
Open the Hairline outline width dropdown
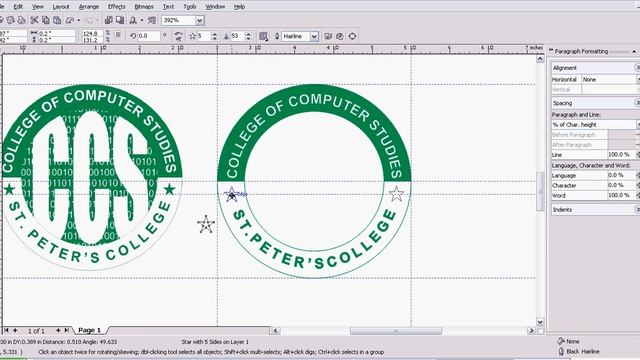314,36
